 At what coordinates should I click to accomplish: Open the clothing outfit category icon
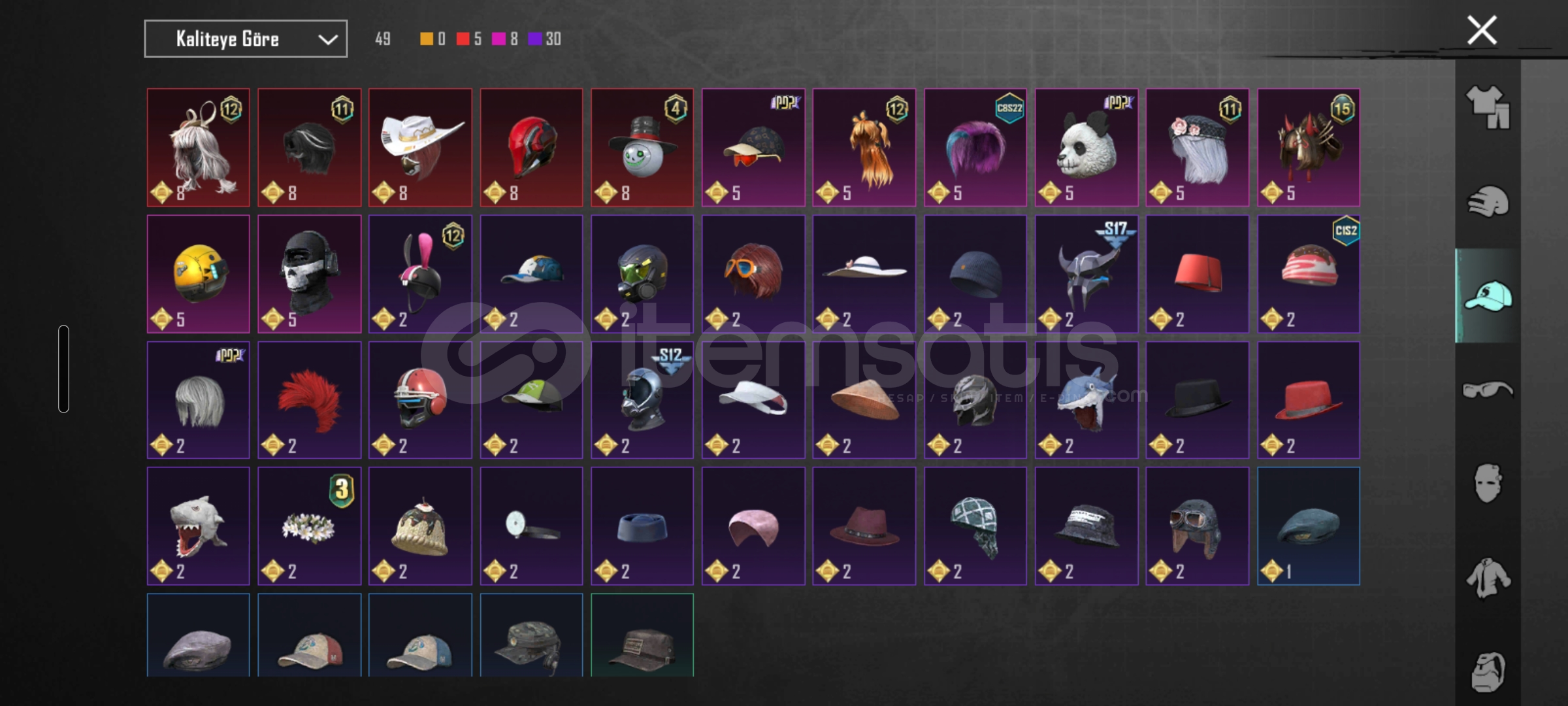click(x=1488, y=107)
